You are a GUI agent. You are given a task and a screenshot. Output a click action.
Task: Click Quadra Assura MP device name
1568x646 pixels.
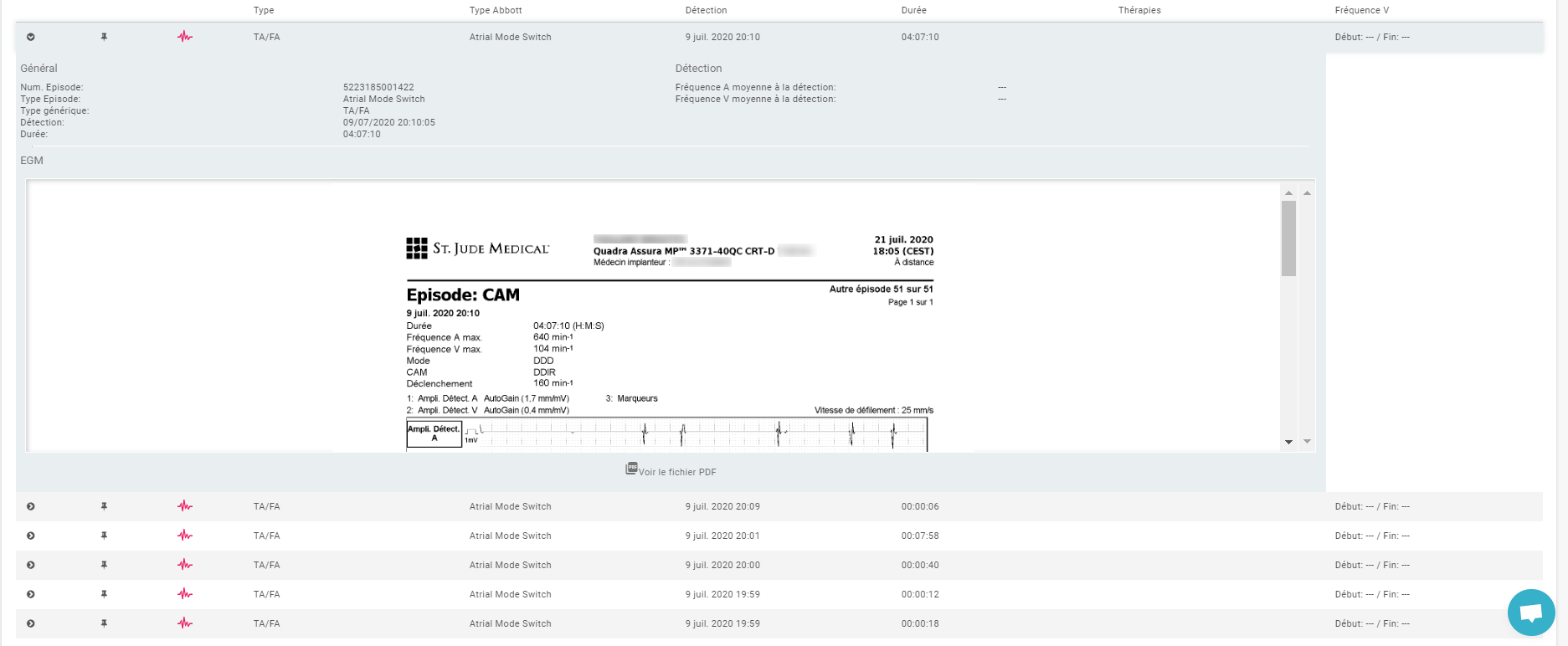point(684,251)
